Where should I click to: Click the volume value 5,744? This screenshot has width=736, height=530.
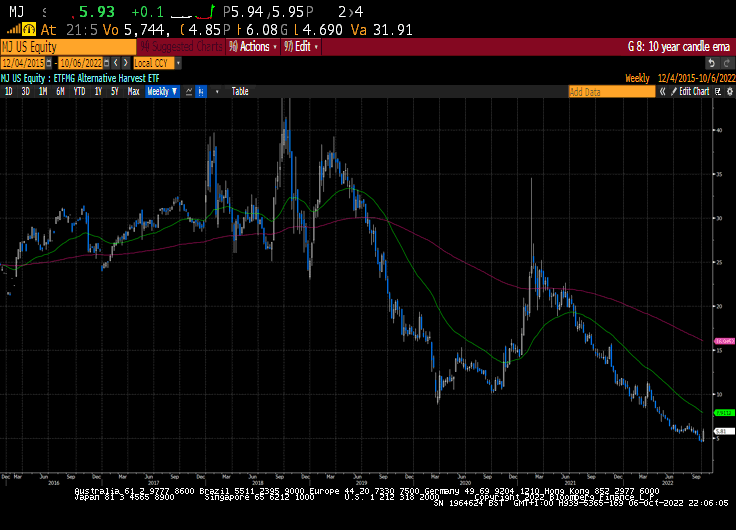click(x=145, y=30)
